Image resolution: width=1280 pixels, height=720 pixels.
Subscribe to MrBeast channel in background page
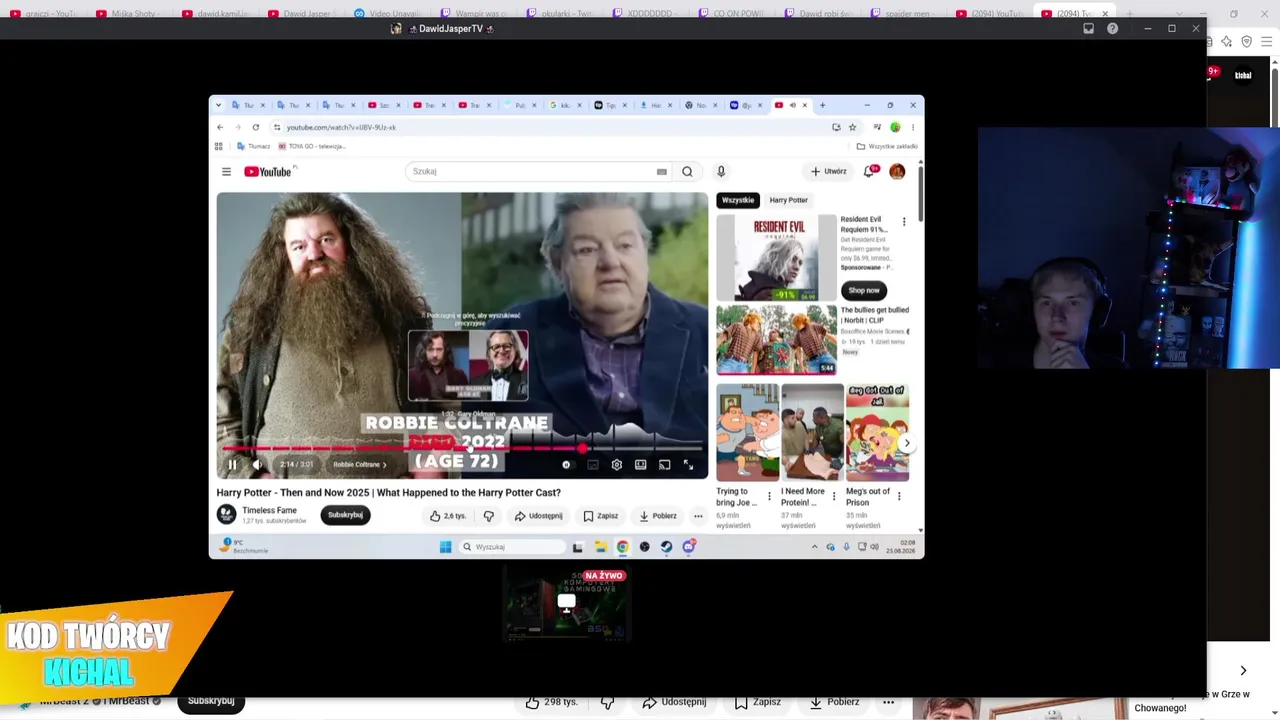(211, 701)
